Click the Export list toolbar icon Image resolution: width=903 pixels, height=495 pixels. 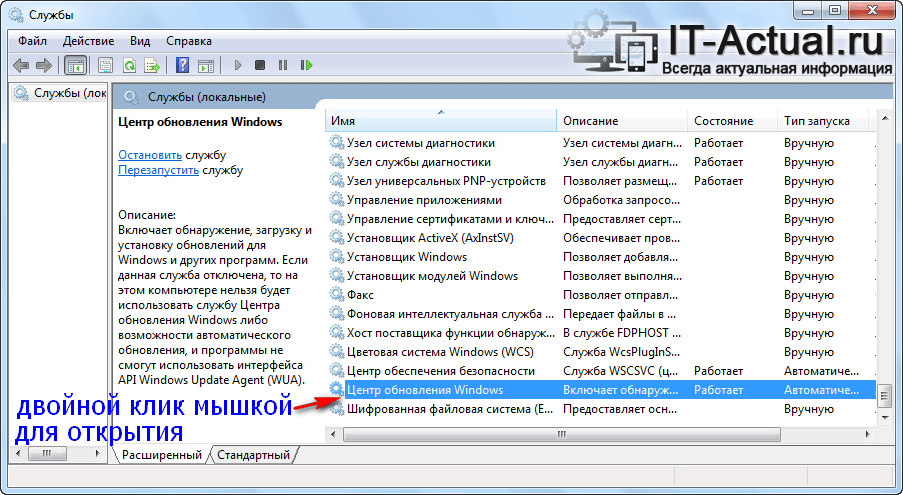151,65
